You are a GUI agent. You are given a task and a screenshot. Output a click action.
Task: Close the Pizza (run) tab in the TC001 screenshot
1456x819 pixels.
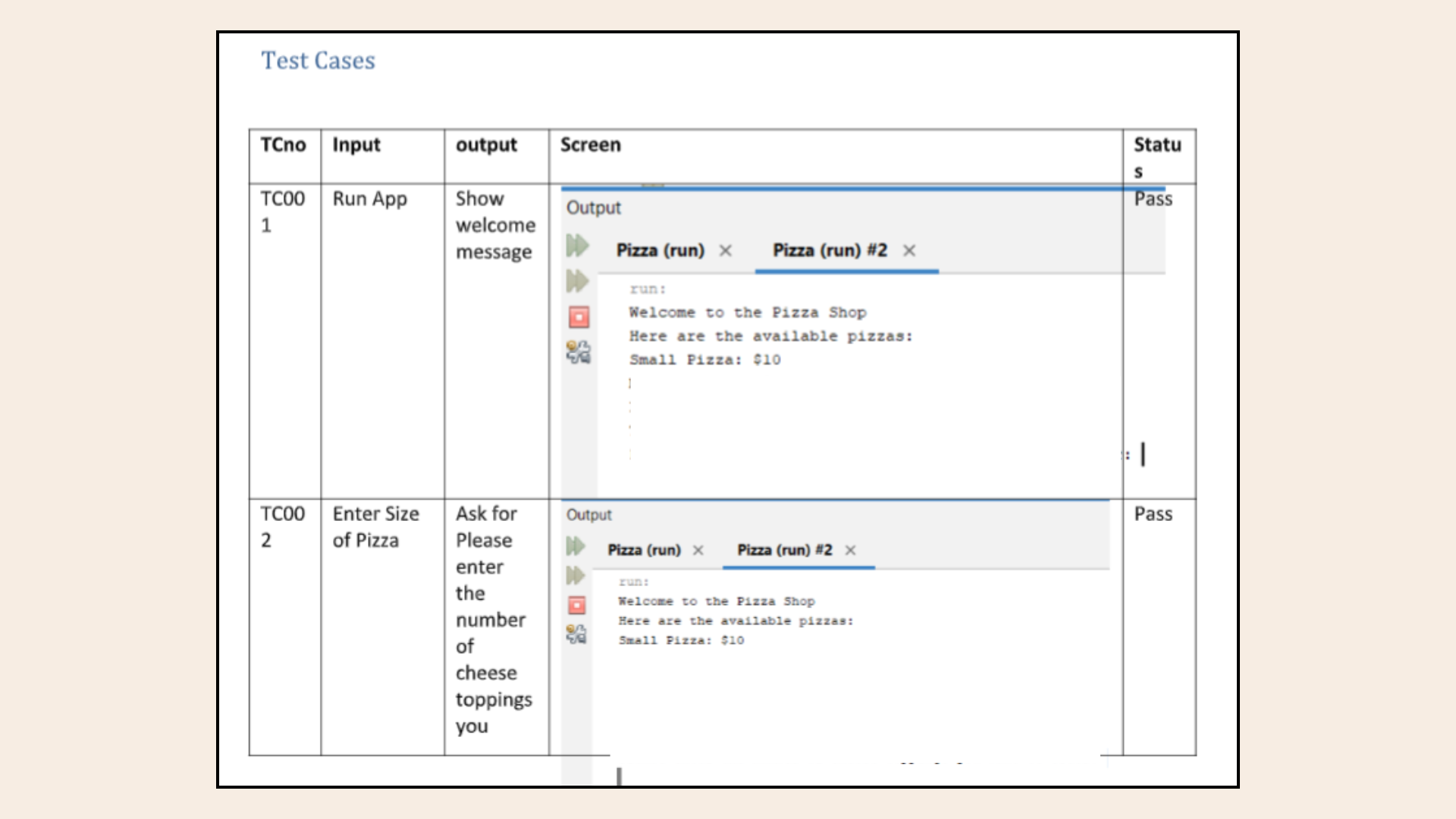pyautogui.click(x=726, y=251)
